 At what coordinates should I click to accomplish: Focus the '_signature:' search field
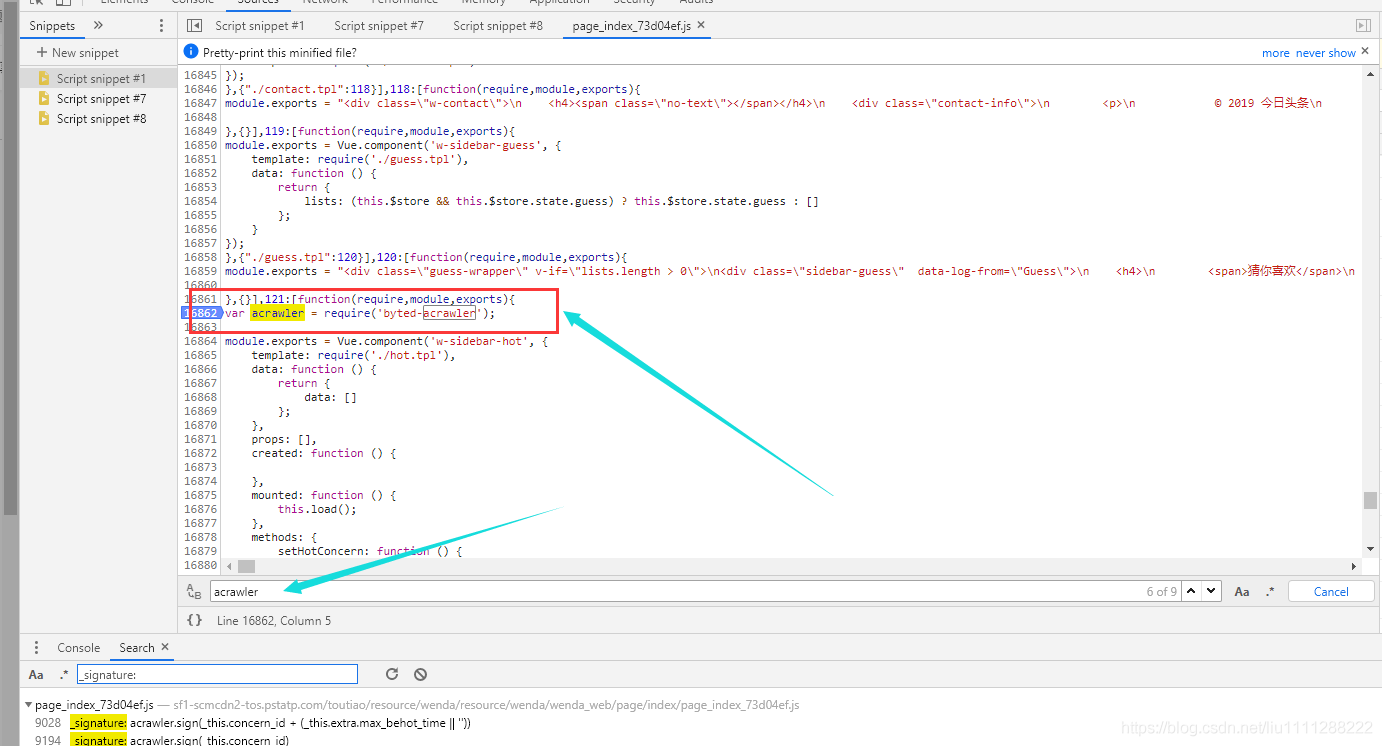[217, 675]
